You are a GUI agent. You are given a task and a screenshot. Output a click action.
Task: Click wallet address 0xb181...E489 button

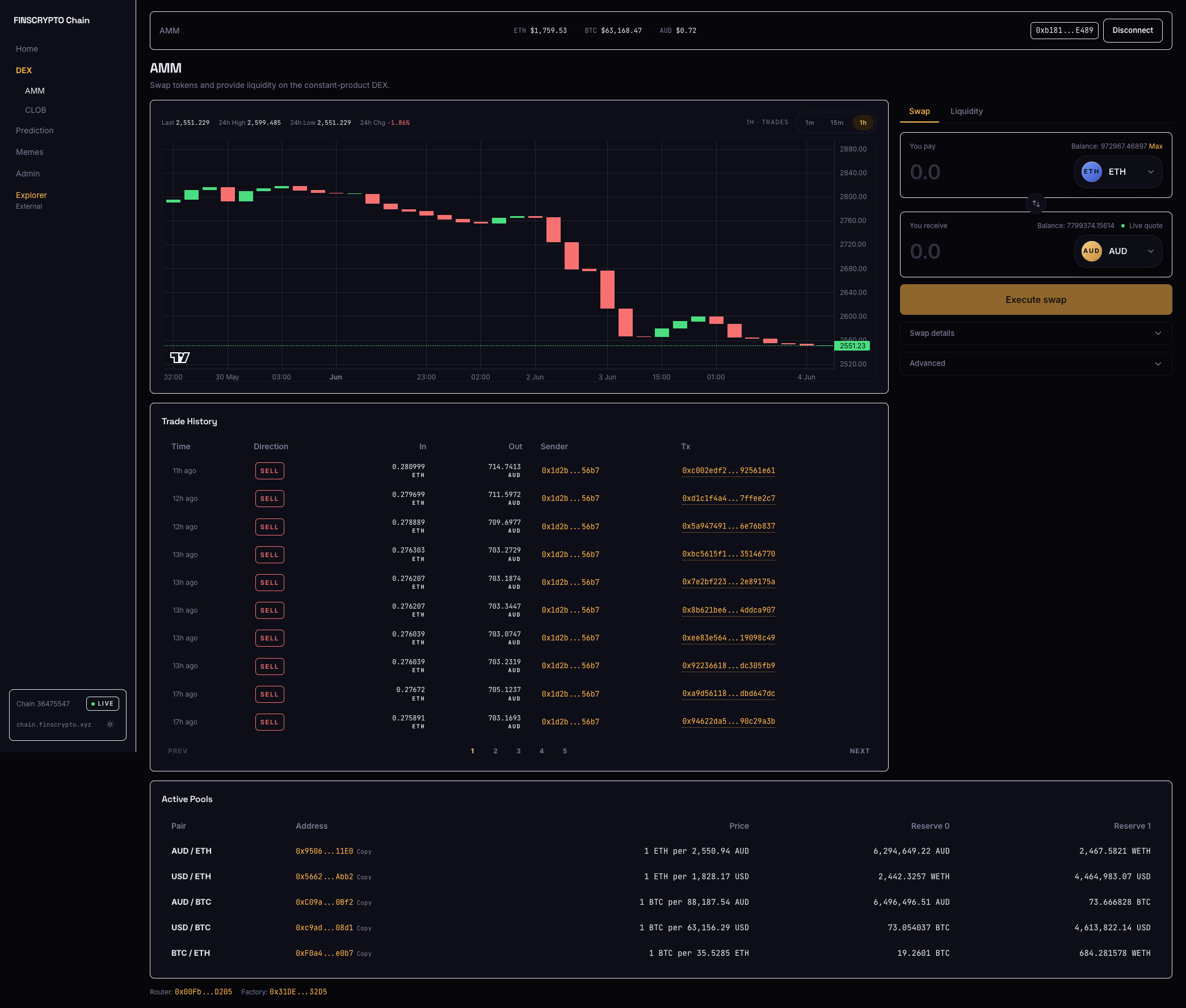coord(1063,30)
